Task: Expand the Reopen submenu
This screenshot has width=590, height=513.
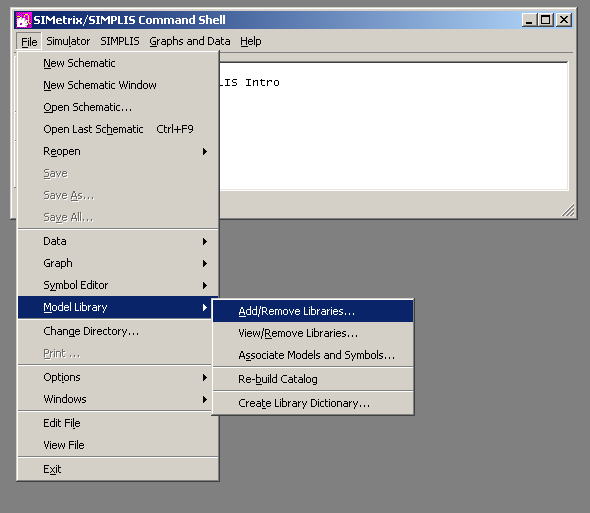Action: point(118,151)
